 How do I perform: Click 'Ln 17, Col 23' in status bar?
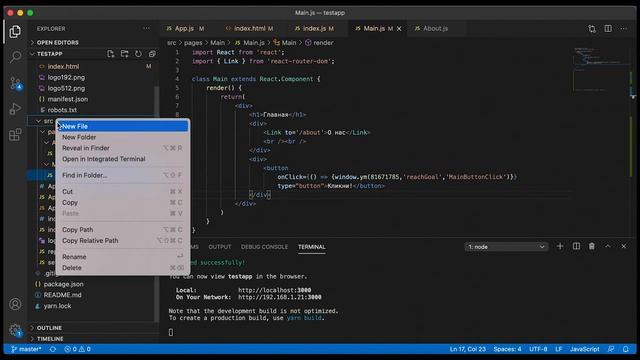point(467,349)
